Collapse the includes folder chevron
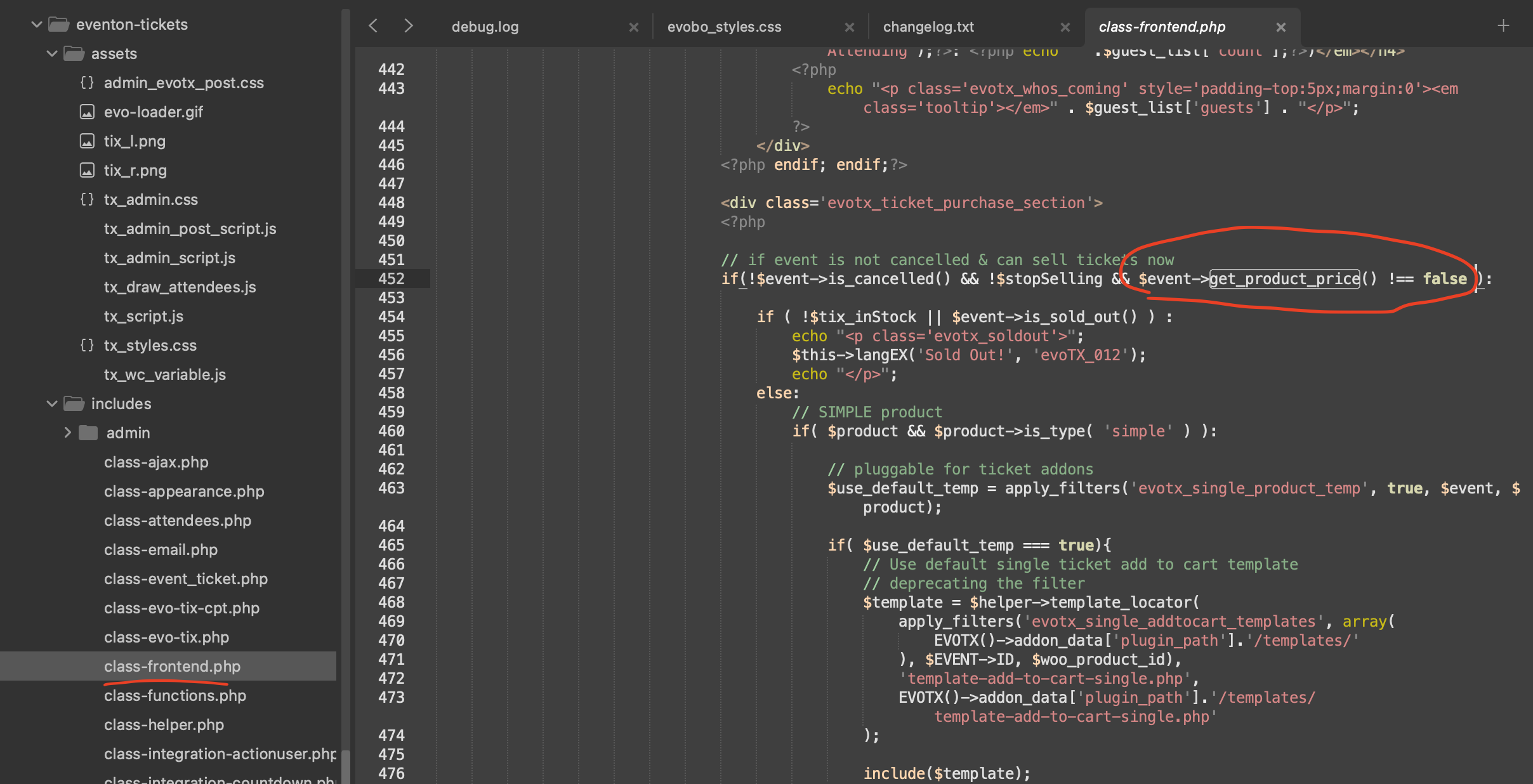1533x784 pixels. point(52,404)
